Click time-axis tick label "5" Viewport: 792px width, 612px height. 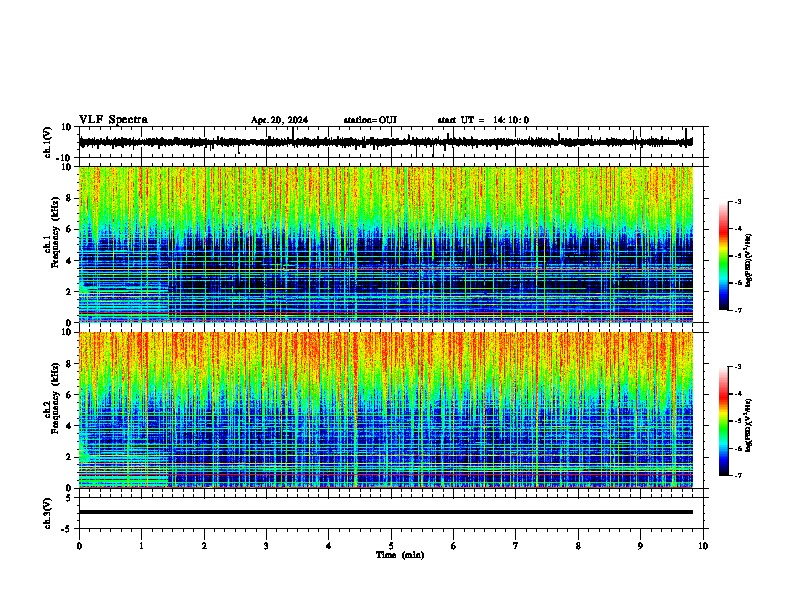391,546
